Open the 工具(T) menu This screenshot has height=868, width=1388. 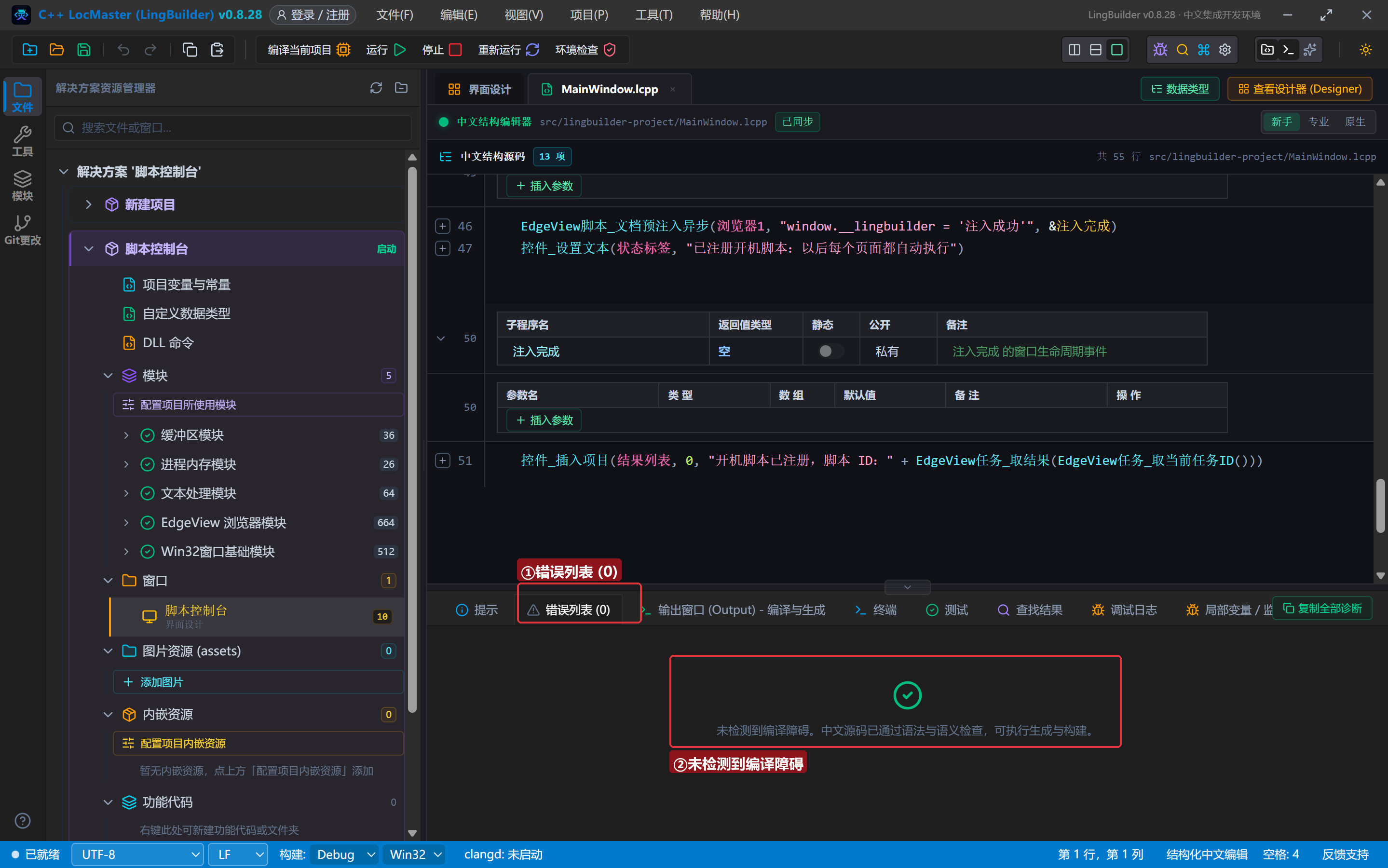(x=653, y=15)
